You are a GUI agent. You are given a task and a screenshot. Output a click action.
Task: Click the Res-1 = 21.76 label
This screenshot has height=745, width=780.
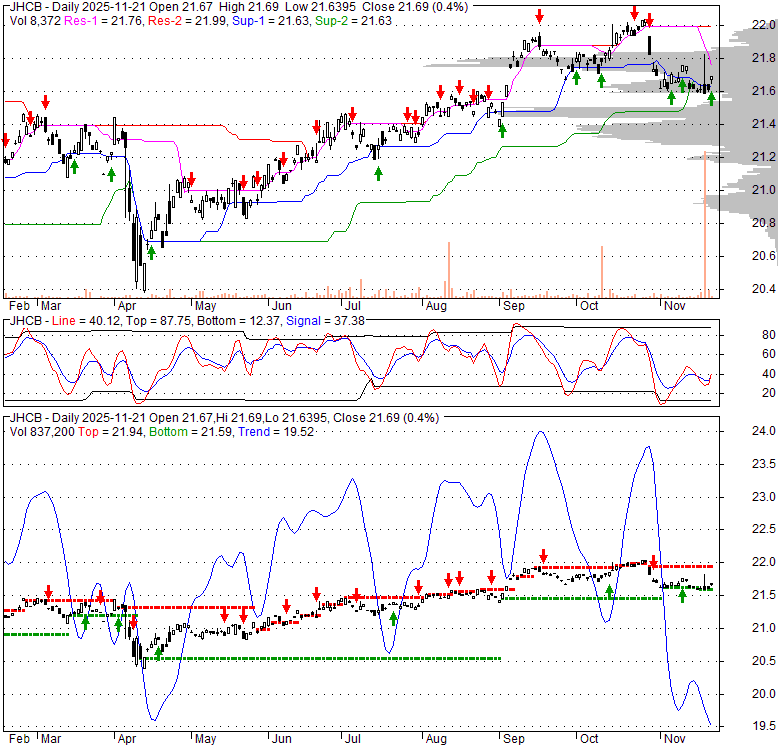coord(101,21)
